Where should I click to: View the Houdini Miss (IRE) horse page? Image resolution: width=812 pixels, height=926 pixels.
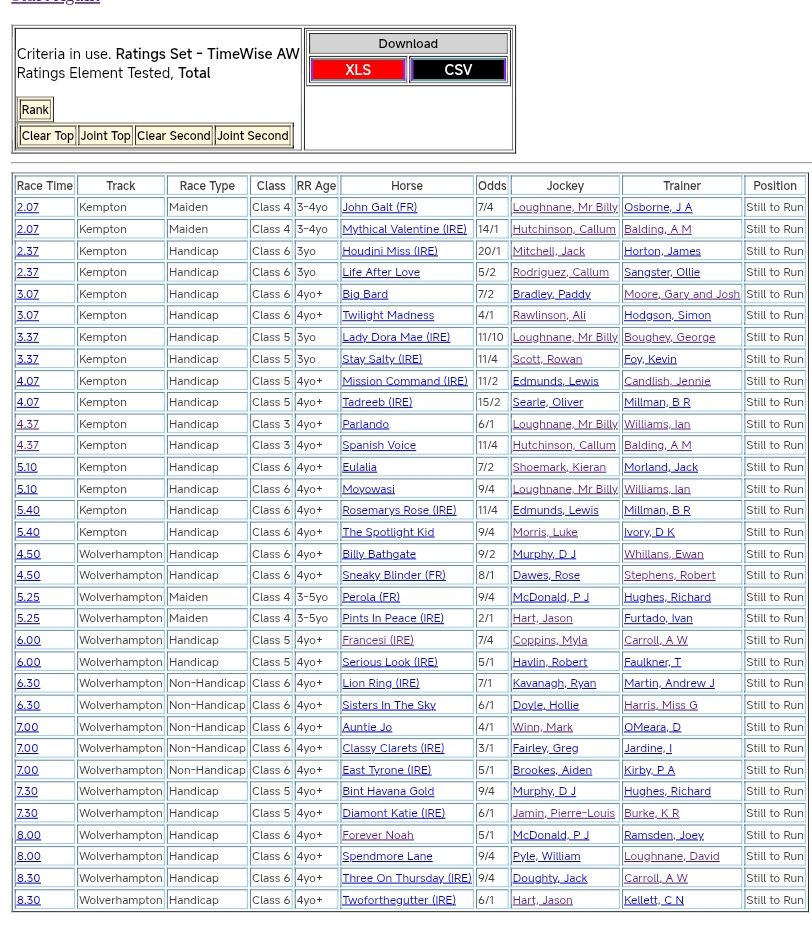pyautogui.click(x=389, y=251)
